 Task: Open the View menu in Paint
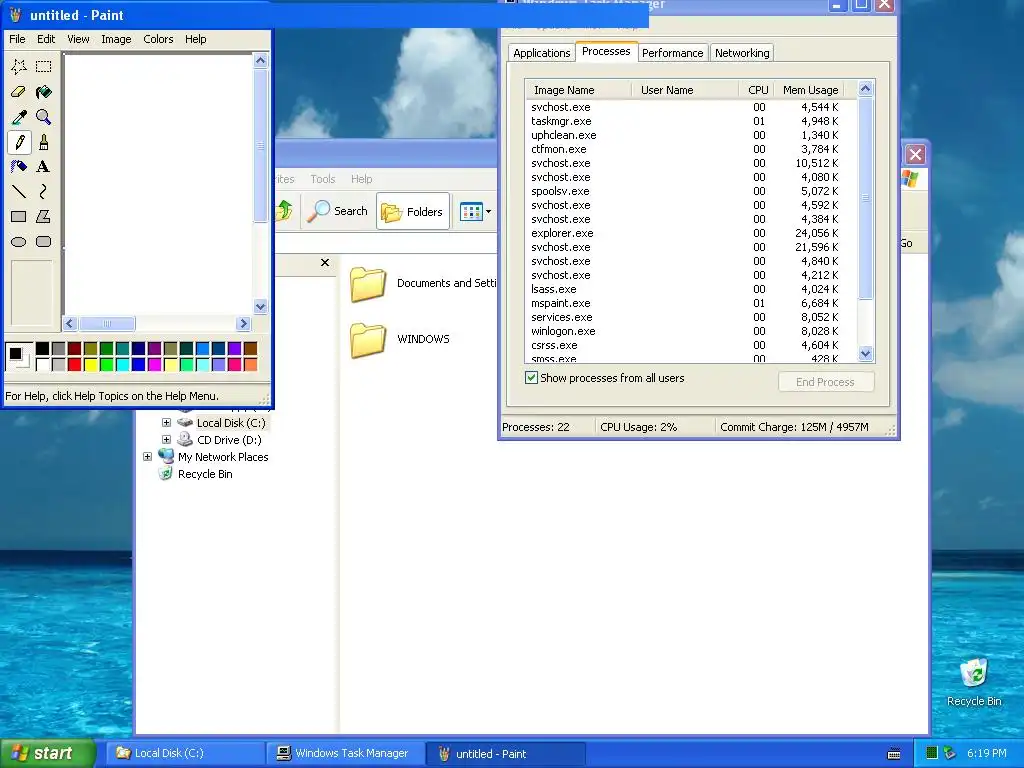78,39
